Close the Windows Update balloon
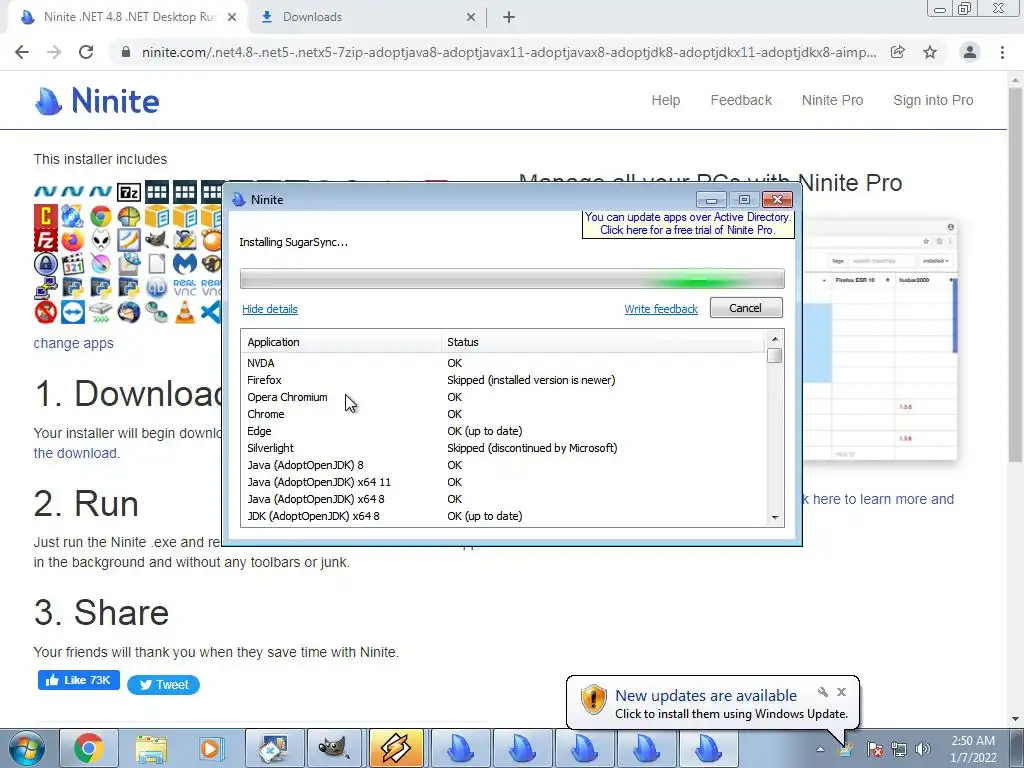 (x=841, y=692)
